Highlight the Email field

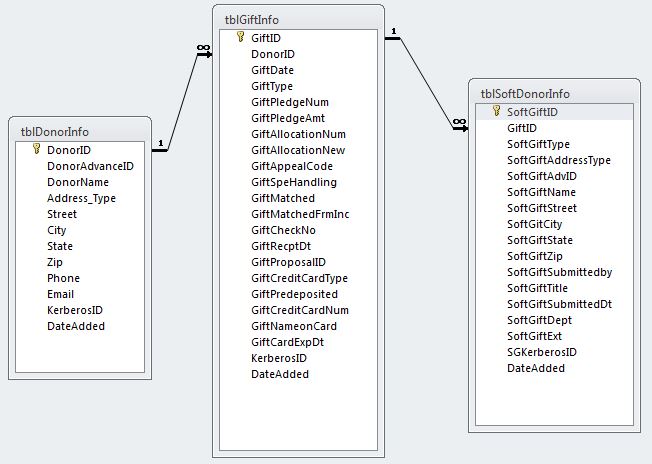80,294
